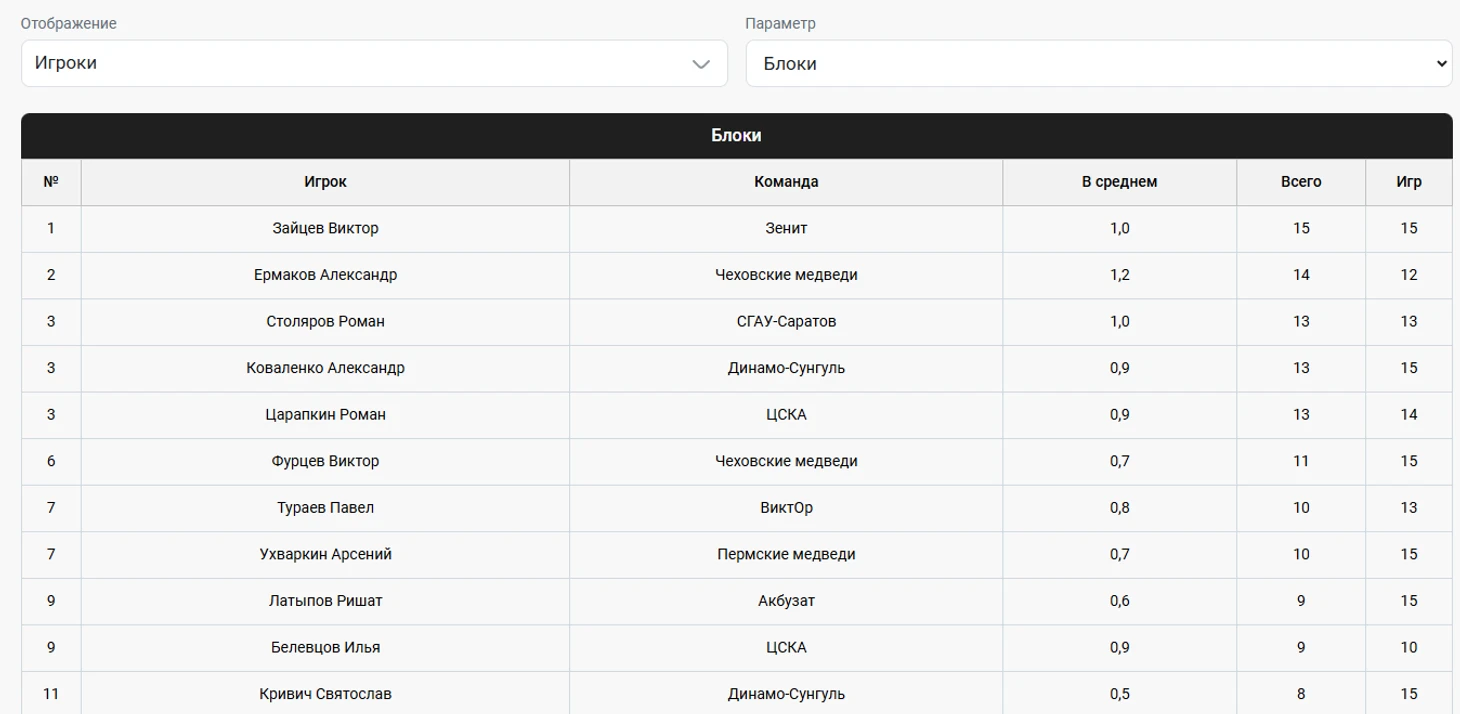Select player Кривич Святослав
Viewport: 1460px width, 714px height.
326,694
